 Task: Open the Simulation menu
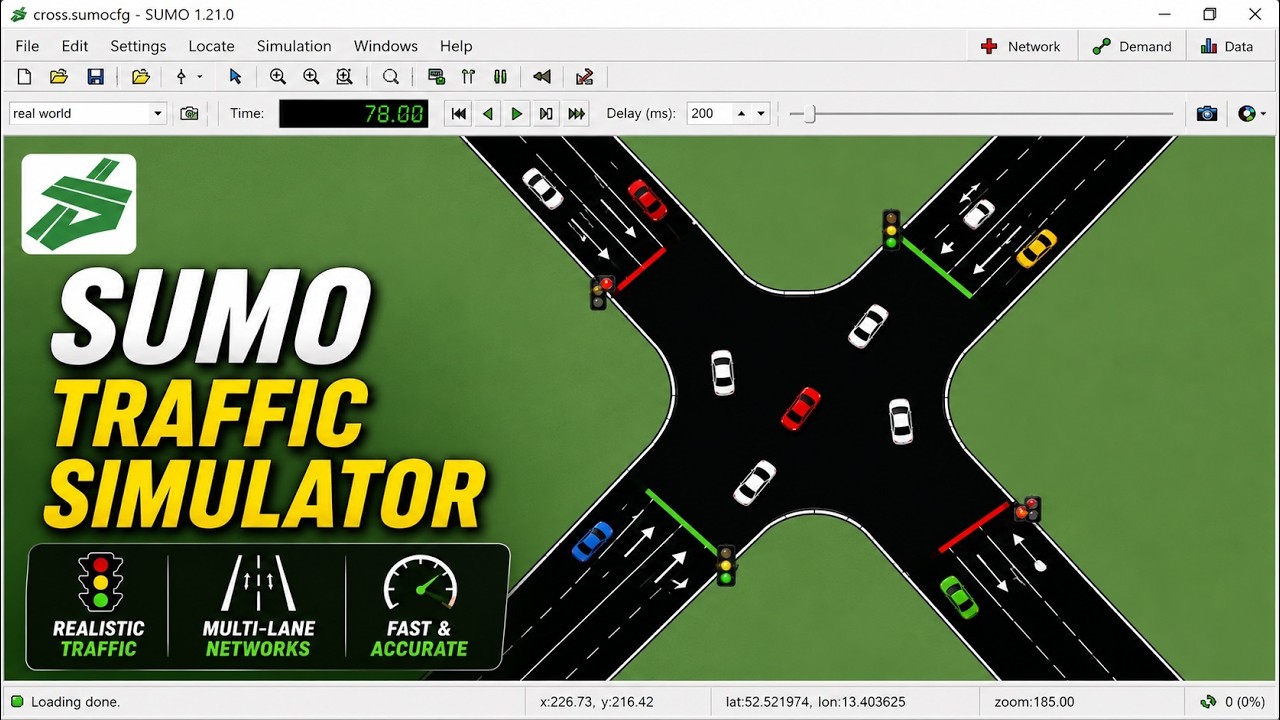(x=294, y=46)
